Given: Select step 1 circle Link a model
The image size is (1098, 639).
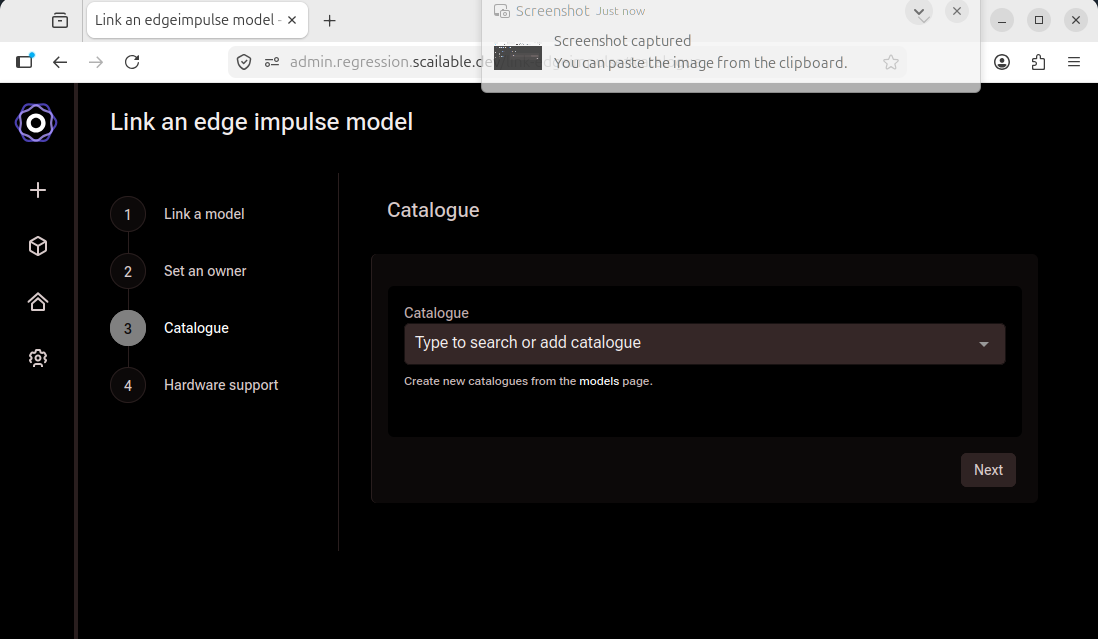Looking at the screenshot, I should pos(127,214).
